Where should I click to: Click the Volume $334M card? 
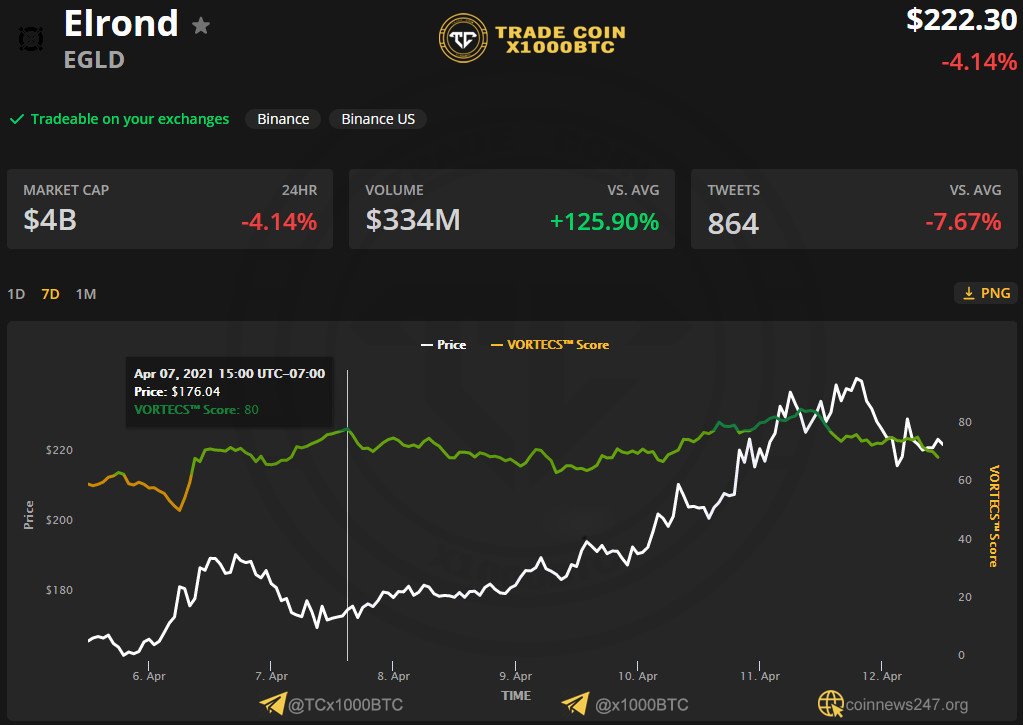coord(512,209)
